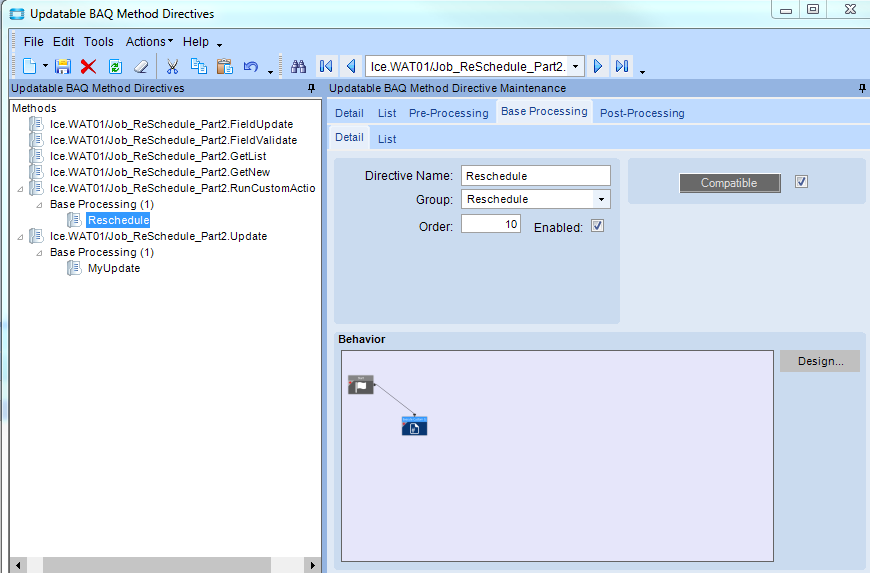Cut with the scissors icon
The image size is (870, 573).
coord(172,67)
